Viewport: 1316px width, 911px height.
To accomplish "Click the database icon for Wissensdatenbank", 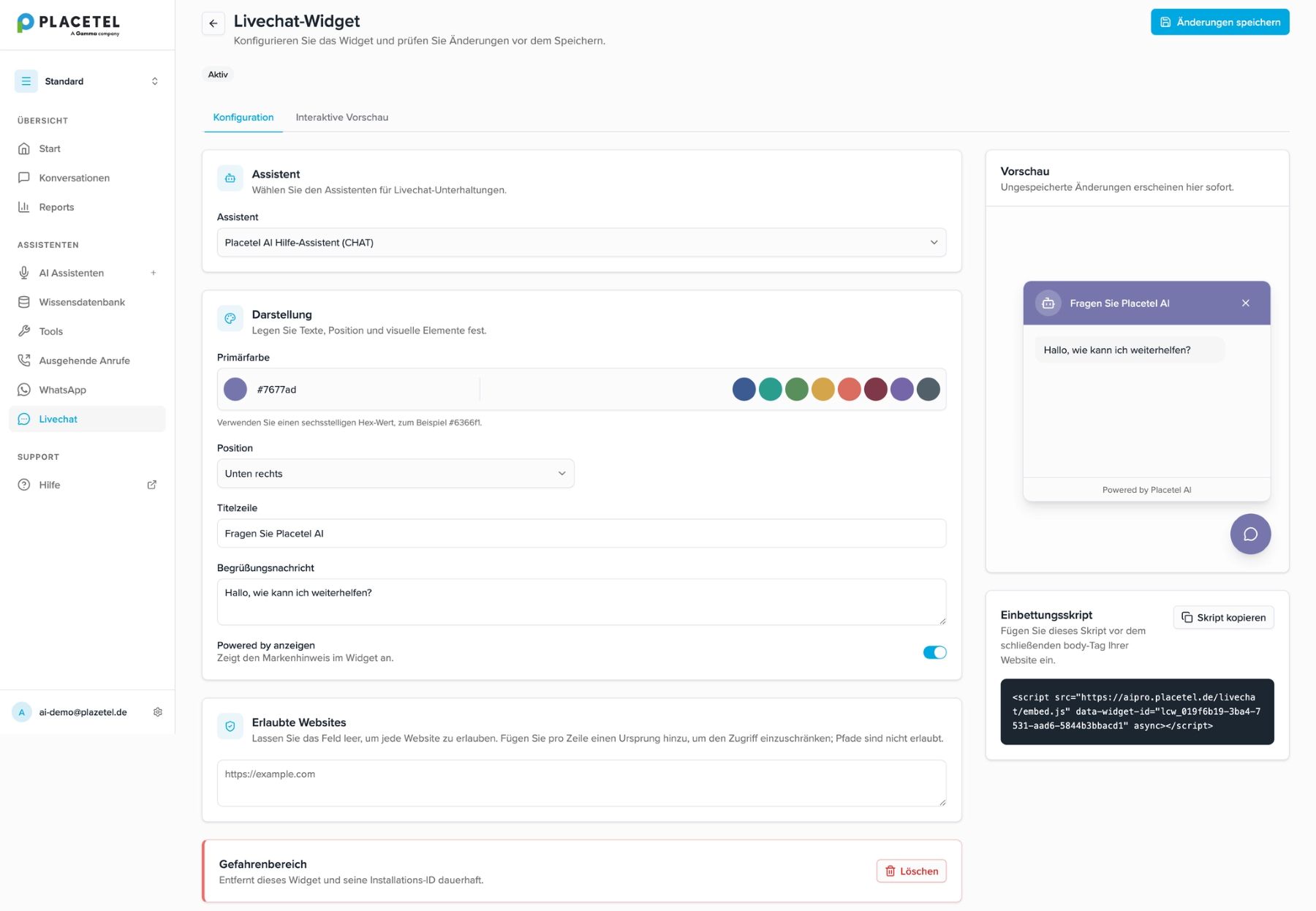I will coord(24,302).
